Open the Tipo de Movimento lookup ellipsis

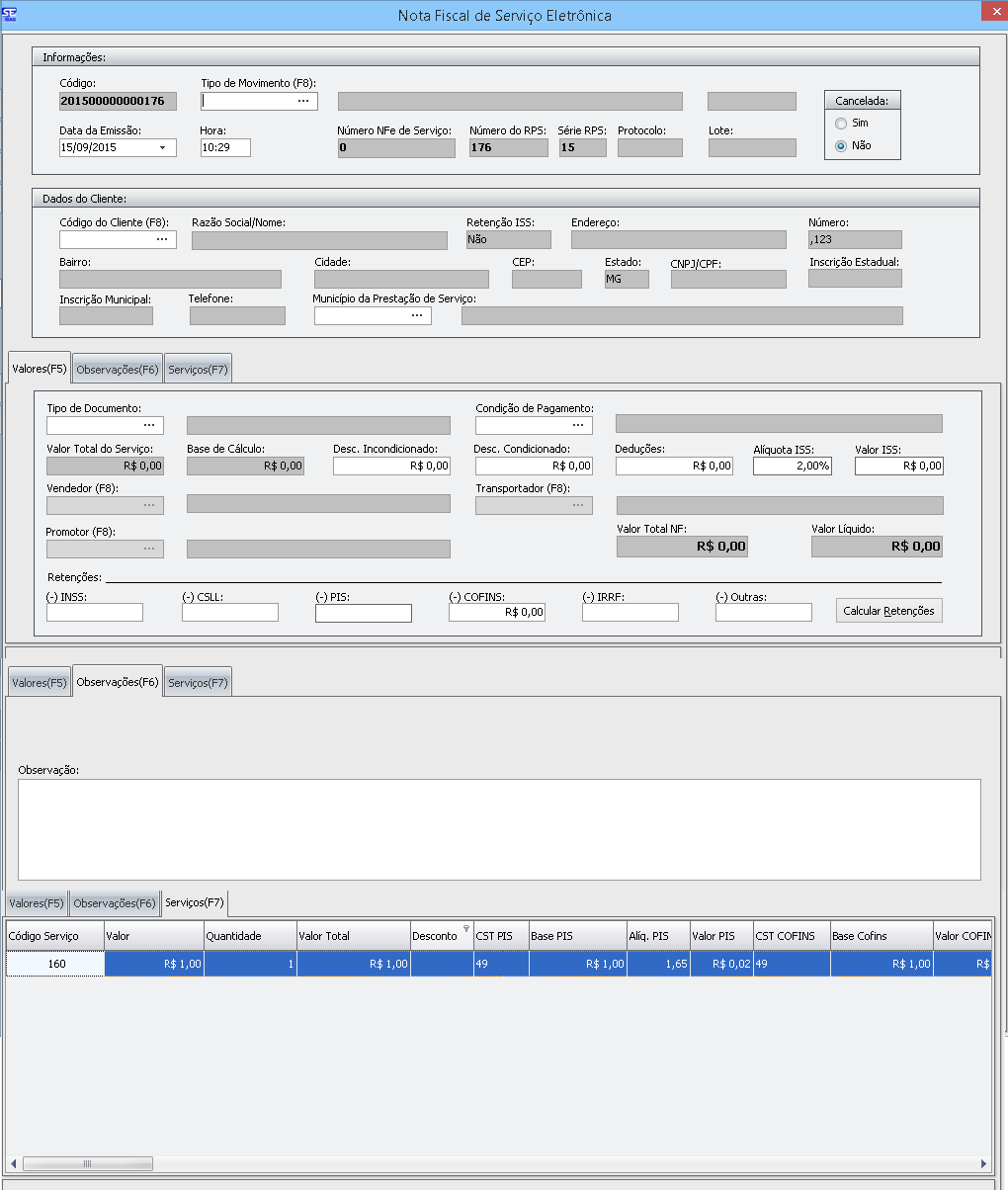point(303,101)
